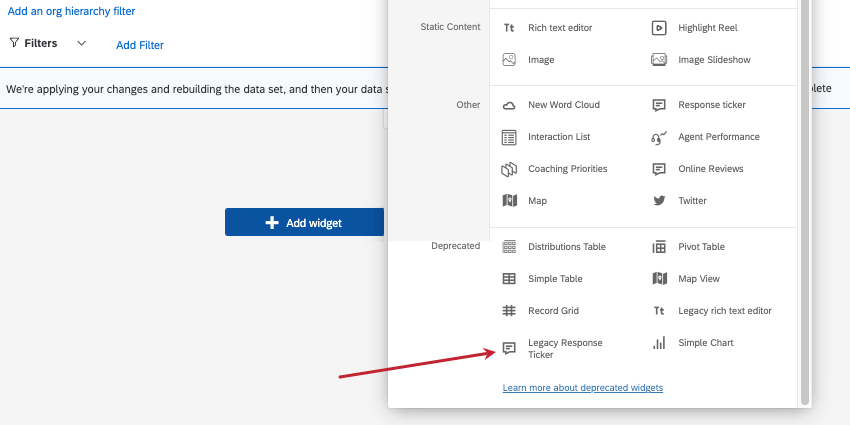Image resolution: width=850 pixels, height=425 pixels.
Task: Click the Deprecated section label
Action: click(455, 246)
